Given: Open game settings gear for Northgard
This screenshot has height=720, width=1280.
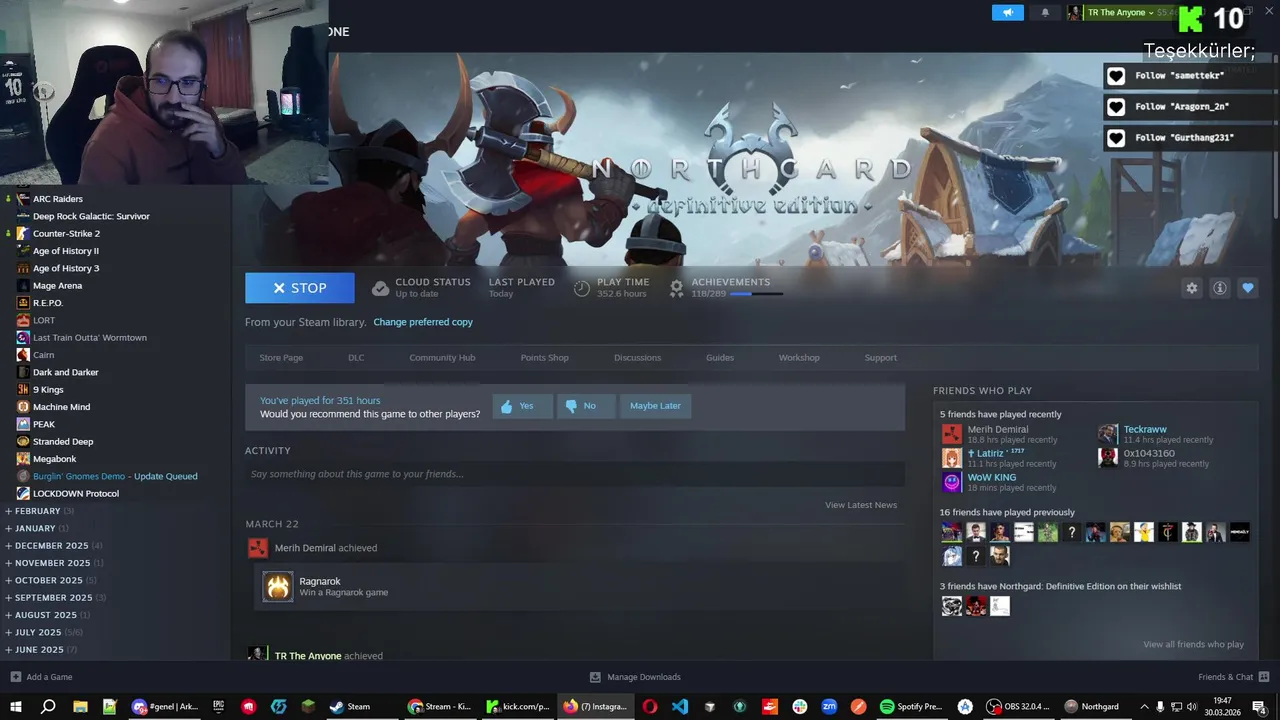Looking at the screenshot, I should click(x=1191, y=288).
